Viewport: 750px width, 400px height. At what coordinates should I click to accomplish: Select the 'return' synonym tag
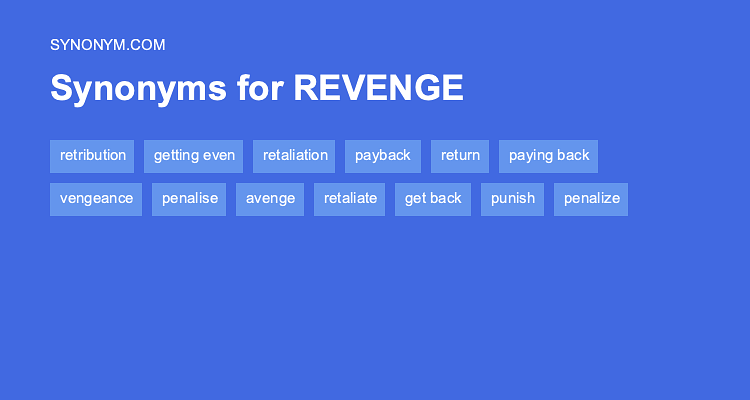coord(460,156)
